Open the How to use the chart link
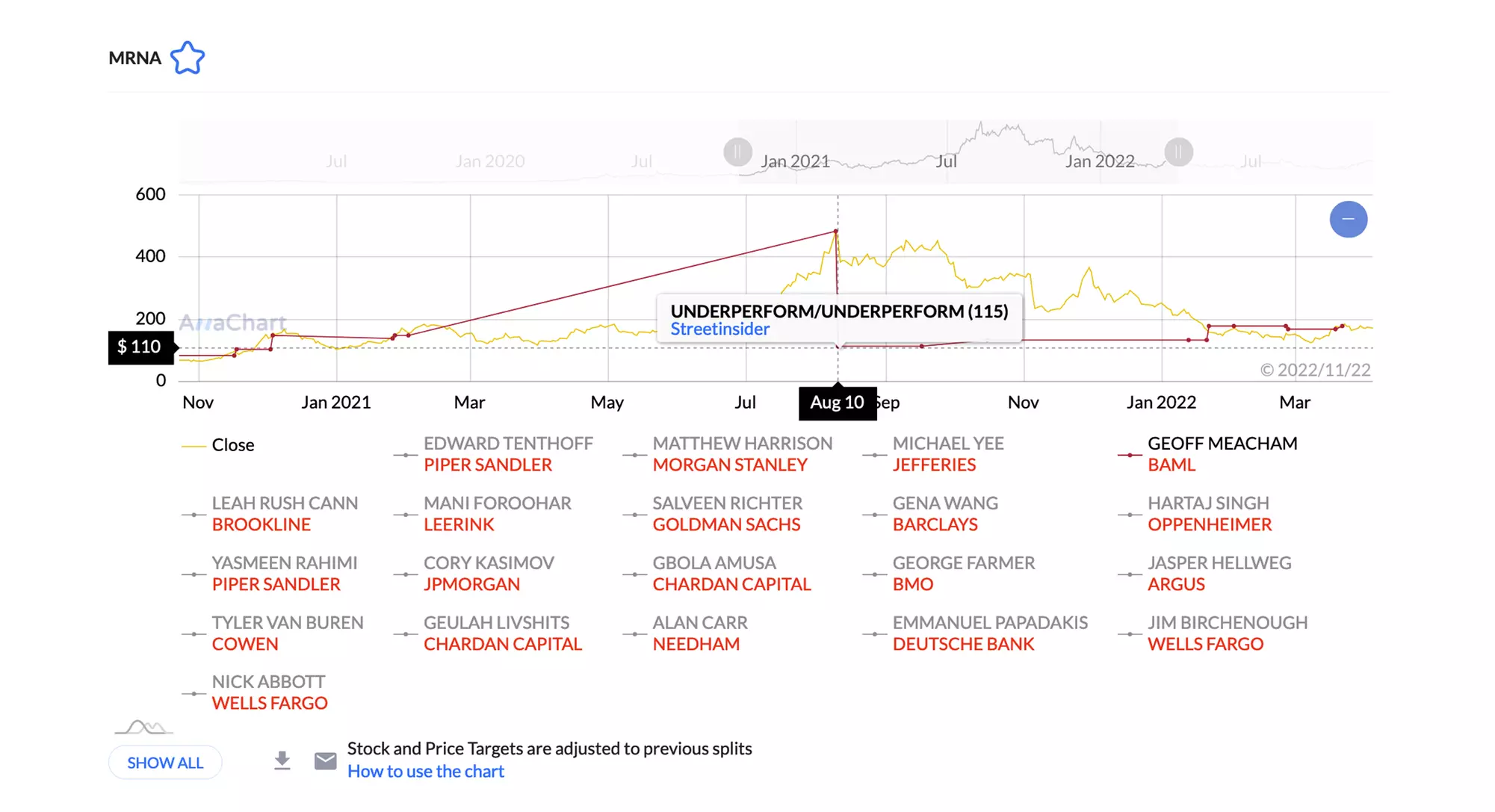This screenshot has height=812, width=1495. pos(425,771)
